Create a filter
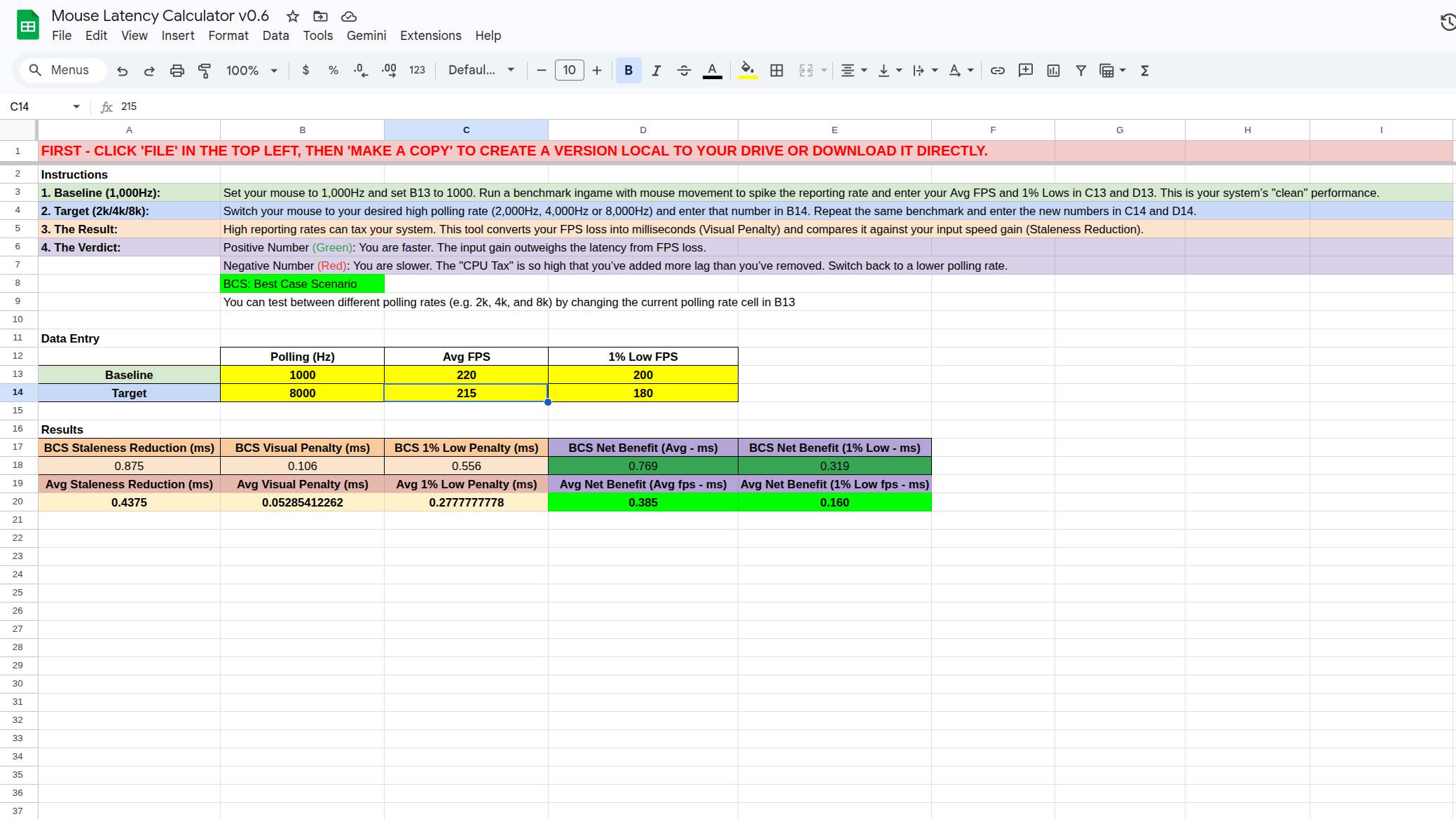1456x819 pixels. coord(1081,70)
